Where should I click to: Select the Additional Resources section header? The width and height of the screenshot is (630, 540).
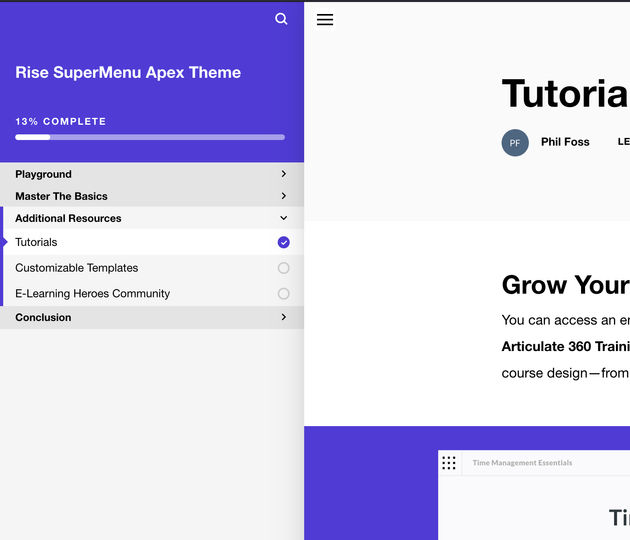152,218
